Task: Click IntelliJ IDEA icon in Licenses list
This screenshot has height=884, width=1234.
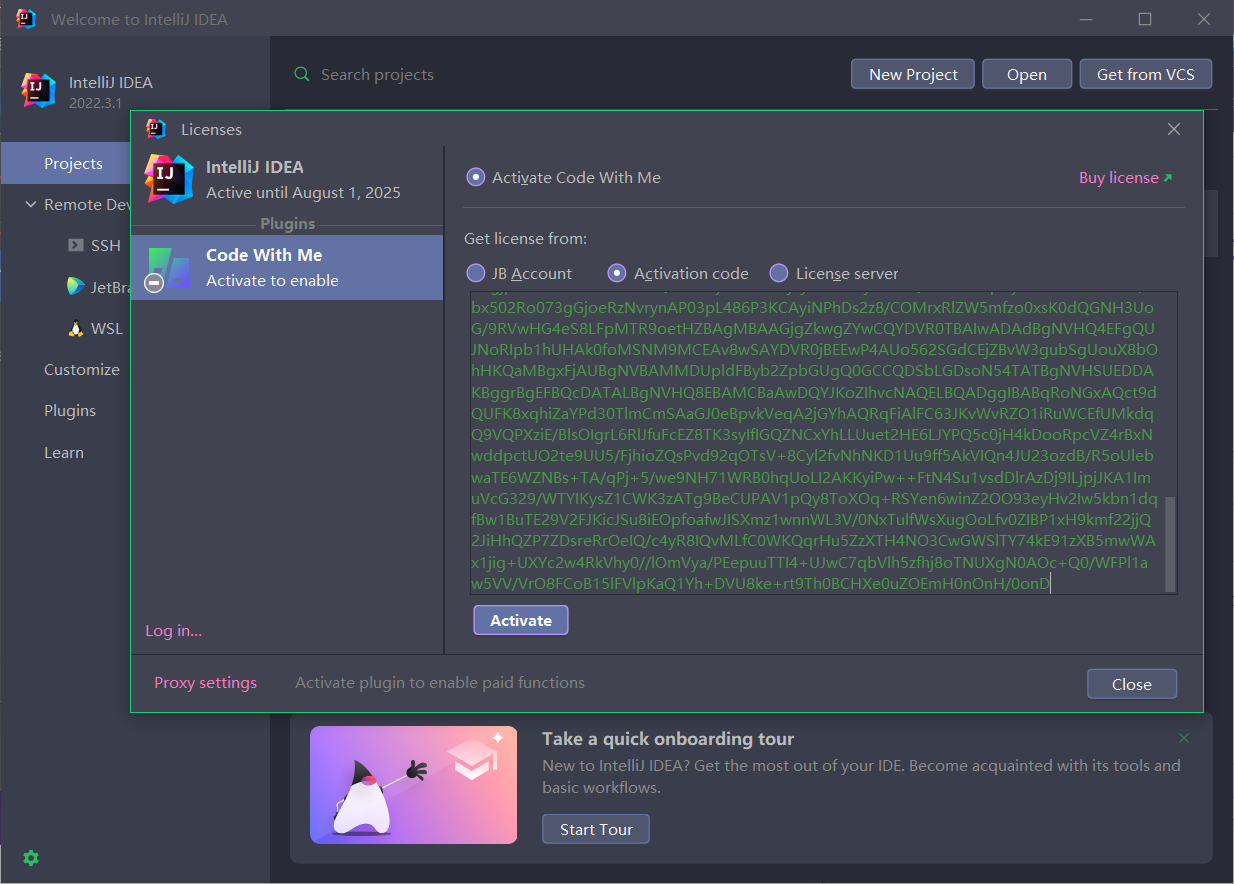Action: point(168,179)
